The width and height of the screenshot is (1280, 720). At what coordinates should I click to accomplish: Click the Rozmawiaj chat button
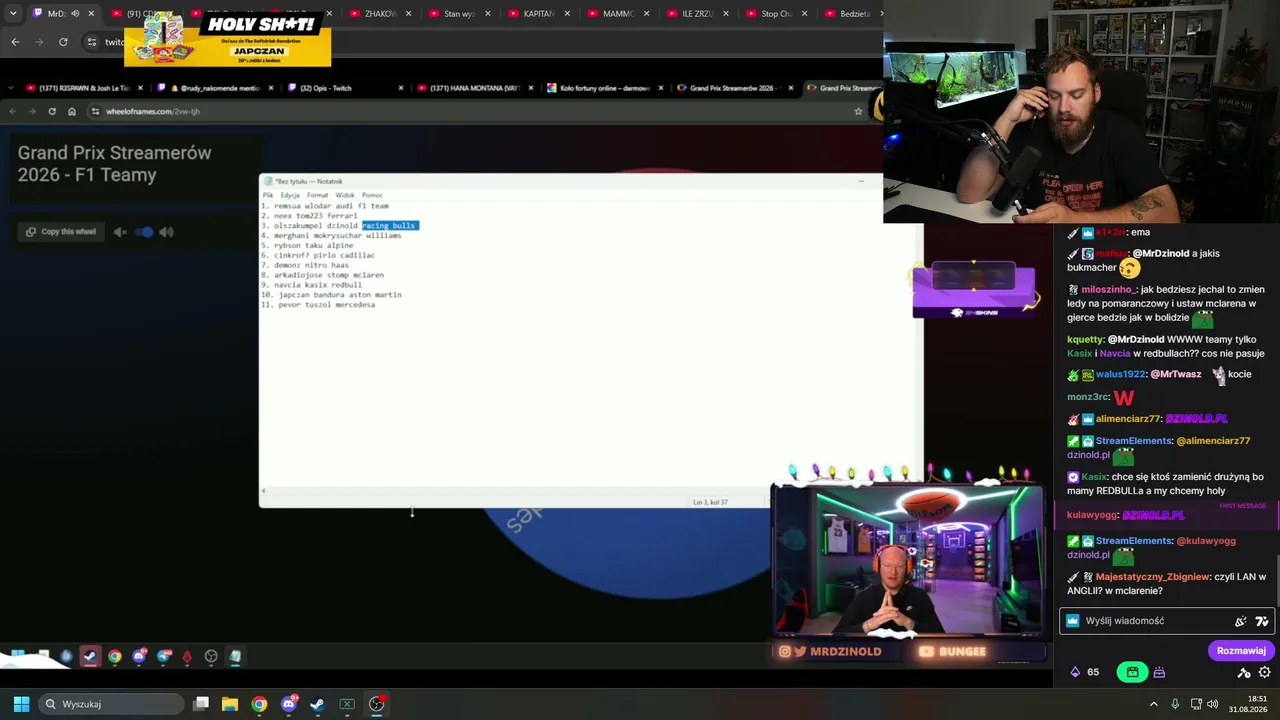click(1241, 651)
